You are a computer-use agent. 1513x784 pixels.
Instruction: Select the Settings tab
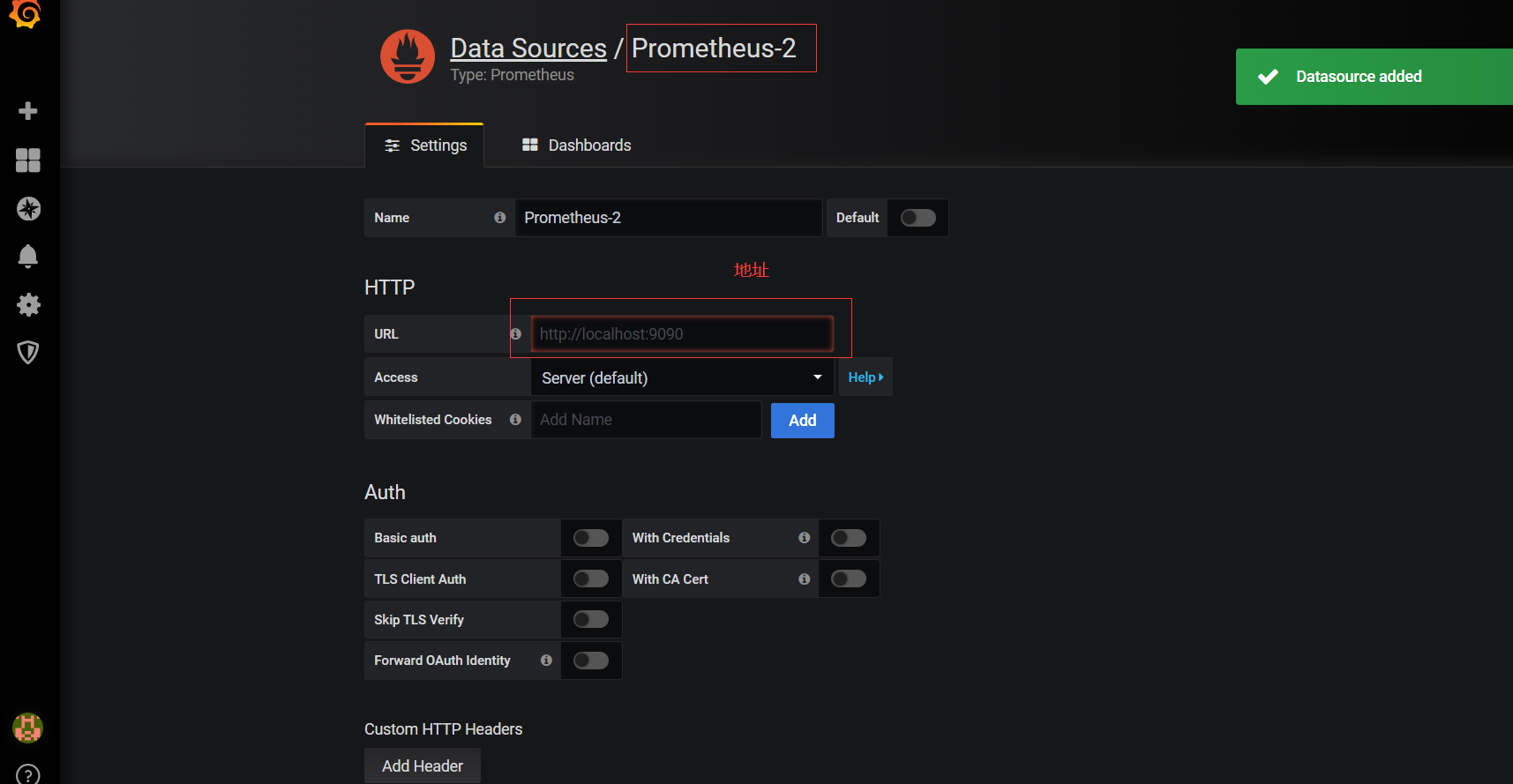pyautogui.click(x=425, y=146)
